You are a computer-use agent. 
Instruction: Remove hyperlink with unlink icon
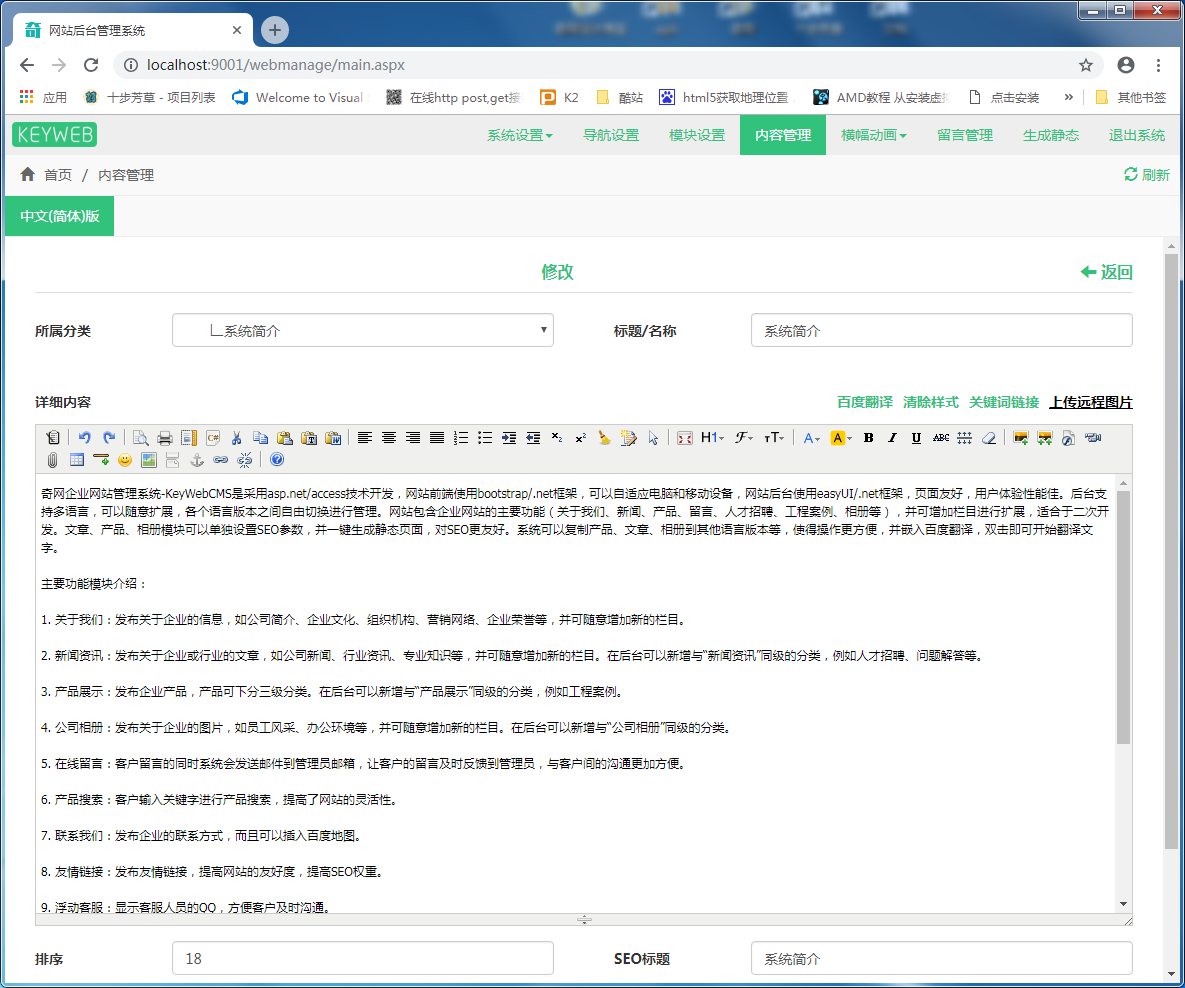(x=245, y=460)
